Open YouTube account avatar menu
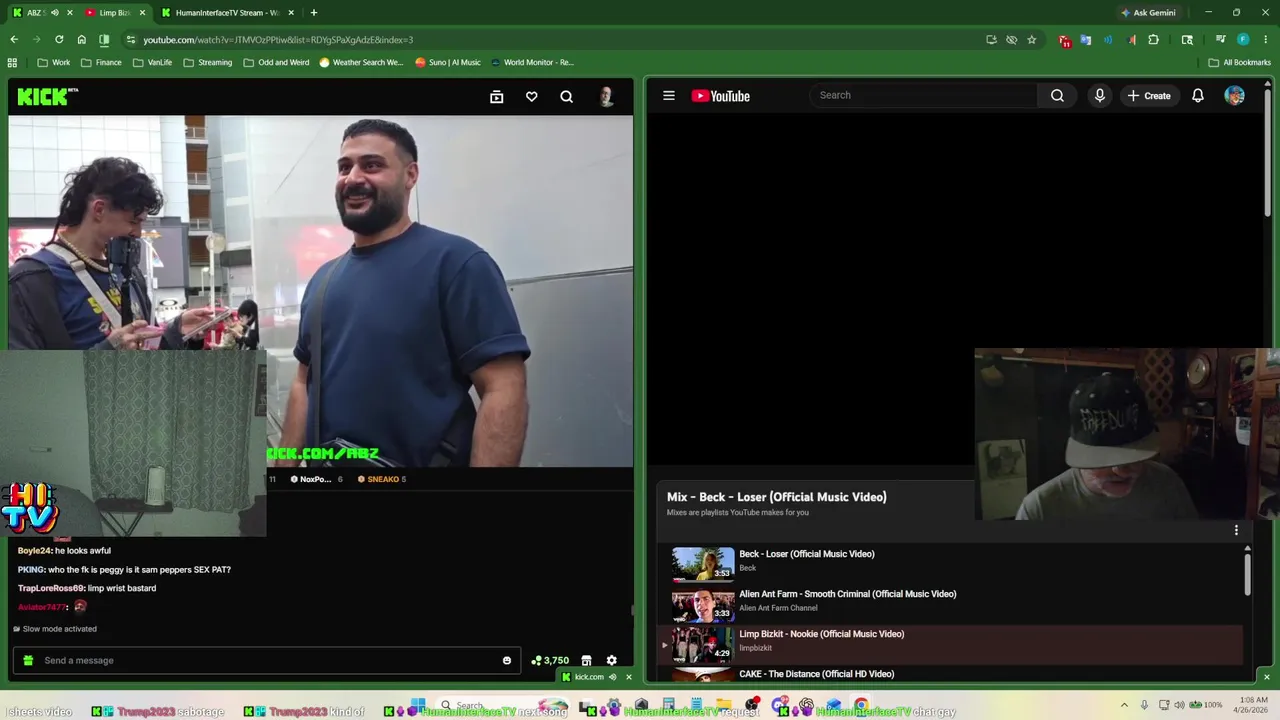This screenshot has width=1280, height=720. coord(1234,96)
